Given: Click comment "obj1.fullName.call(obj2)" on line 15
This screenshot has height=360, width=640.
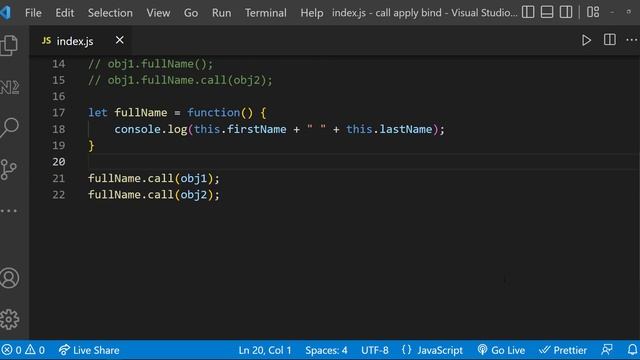Looking at the screenshot, I should tap(187, 80).
